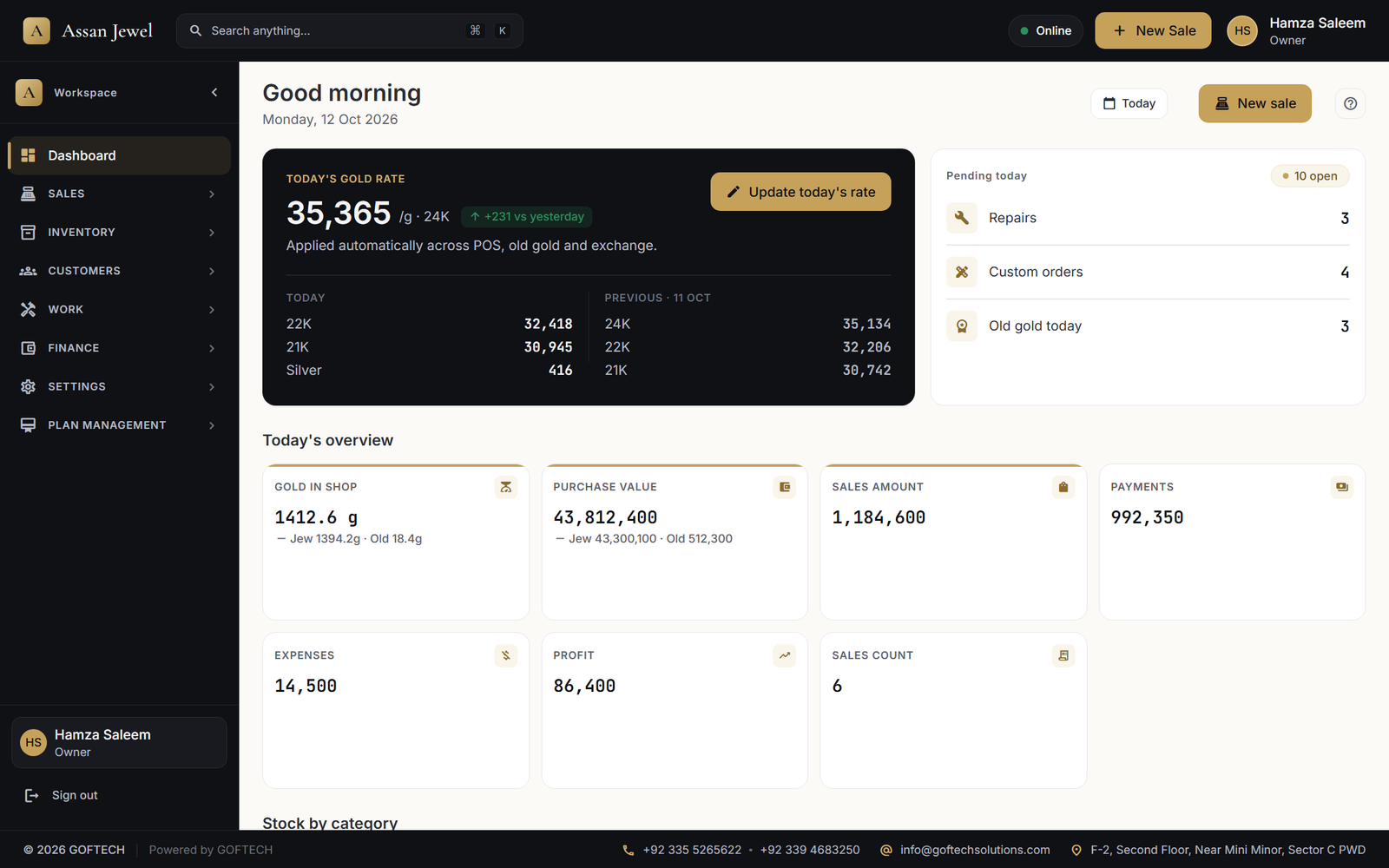1389x868 pixels.
Task: Click the Workspace logo tile in sidebar
Action: (x=29, y=92)
